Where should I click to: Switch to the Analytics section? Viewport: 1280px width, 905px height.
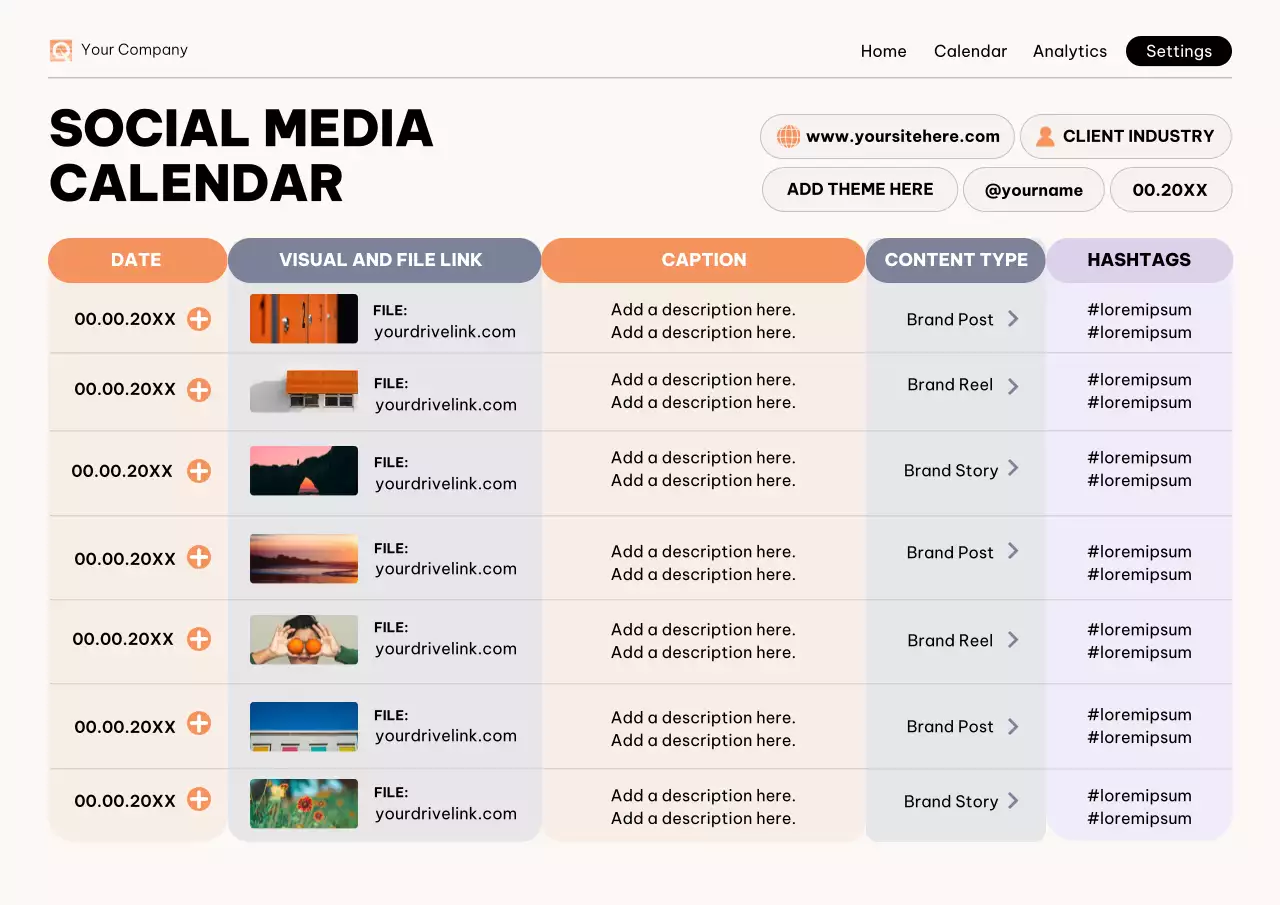pos(1069,51)
